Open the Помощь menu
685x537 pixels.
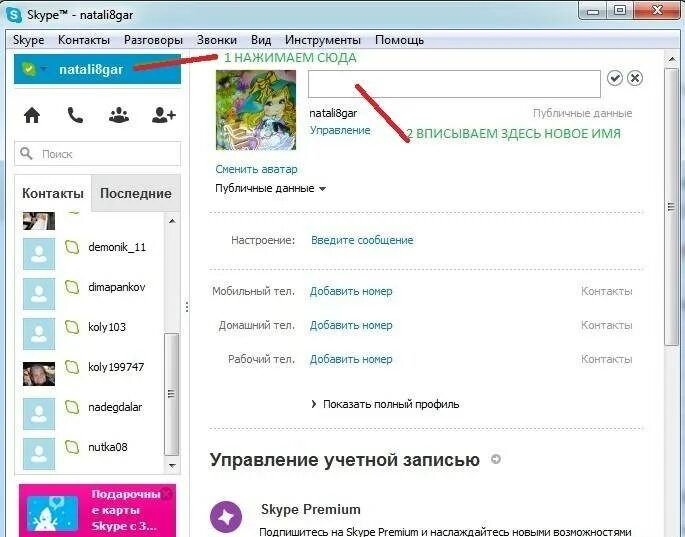(399, 40)
